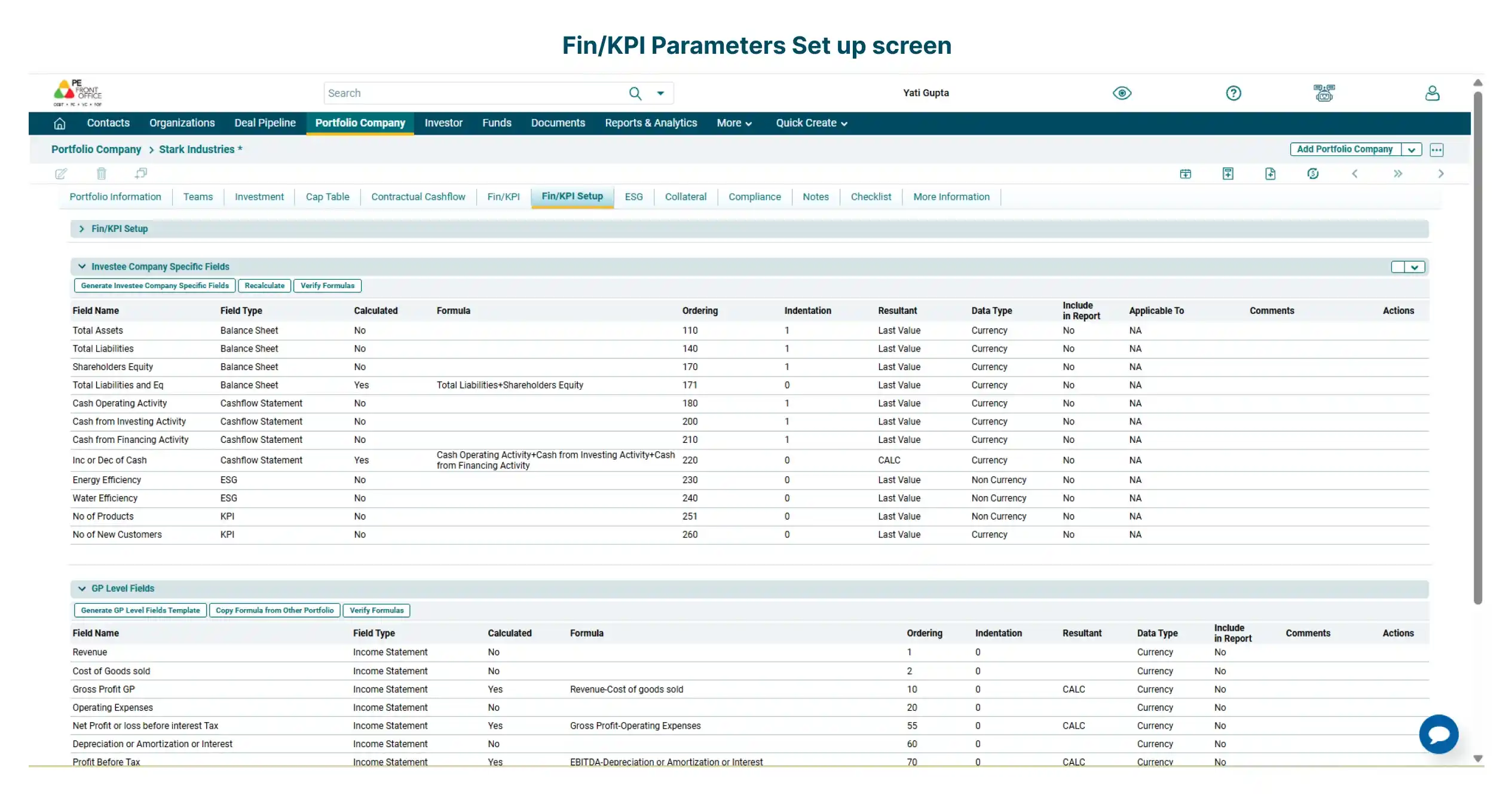Open Deal Pipeline in navigation bar
Image resolution: width=1512 pixels, height=795 pixels.
(x=265, y=123)
